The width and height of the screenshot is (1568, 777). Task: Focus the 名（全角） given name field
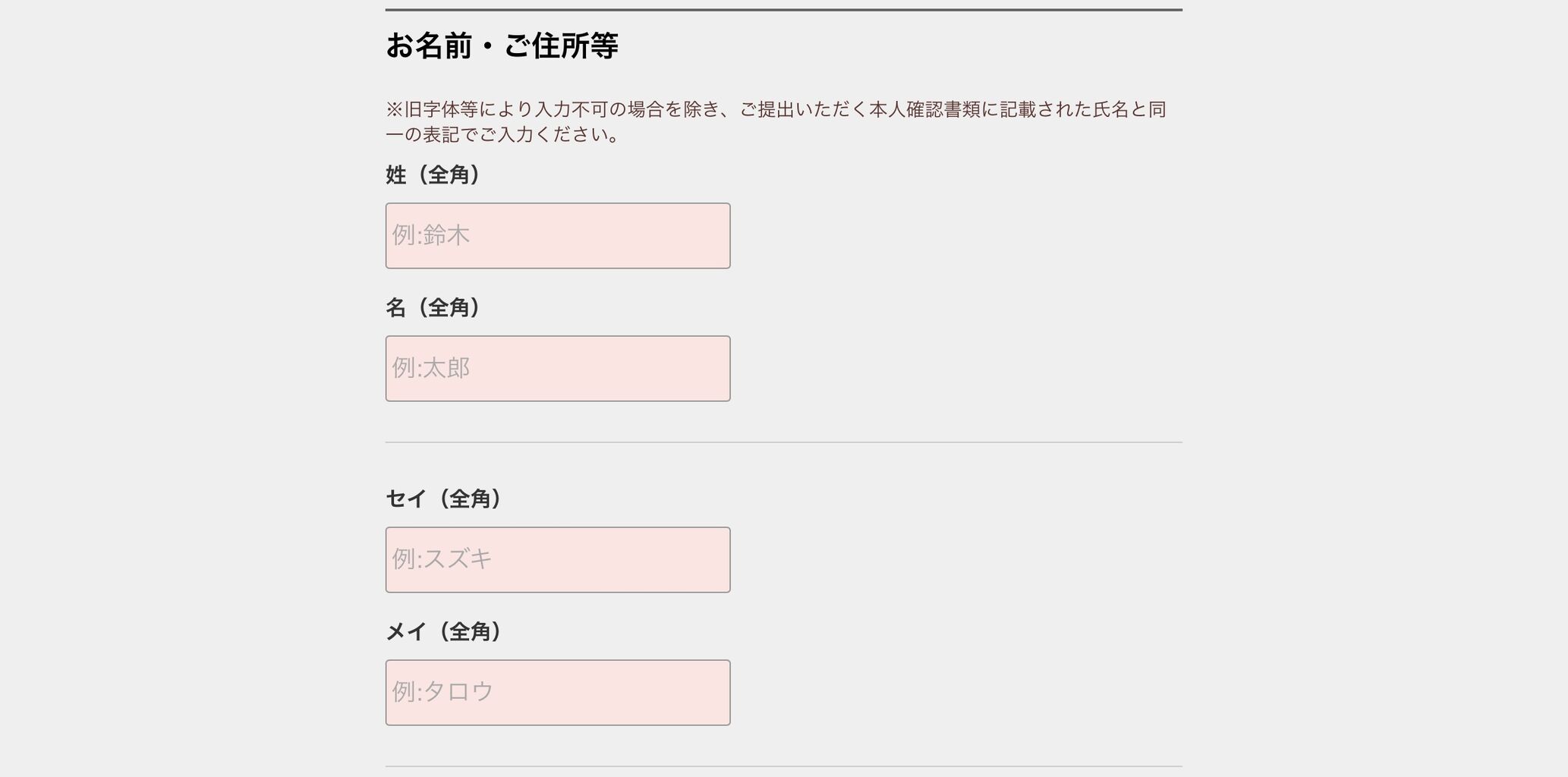click(558, 369)
